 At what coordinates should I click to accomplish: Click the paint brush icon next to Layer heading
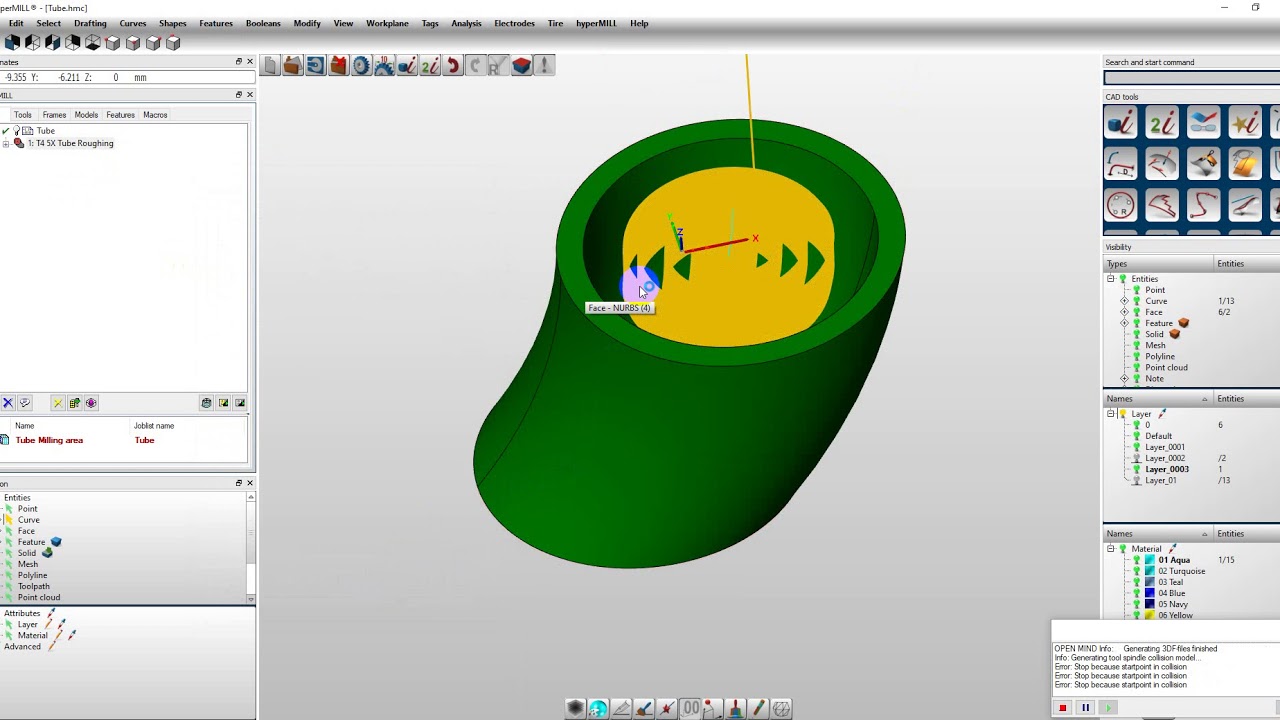(1162, 414)
